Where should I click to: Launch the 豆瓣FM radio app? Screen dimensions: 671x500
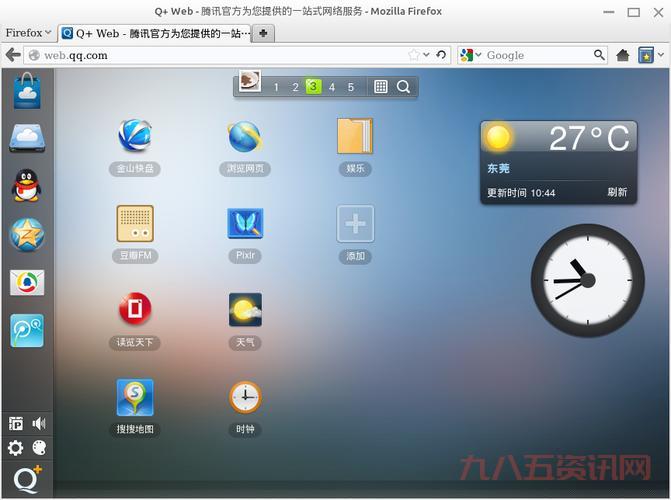point(135,223)
